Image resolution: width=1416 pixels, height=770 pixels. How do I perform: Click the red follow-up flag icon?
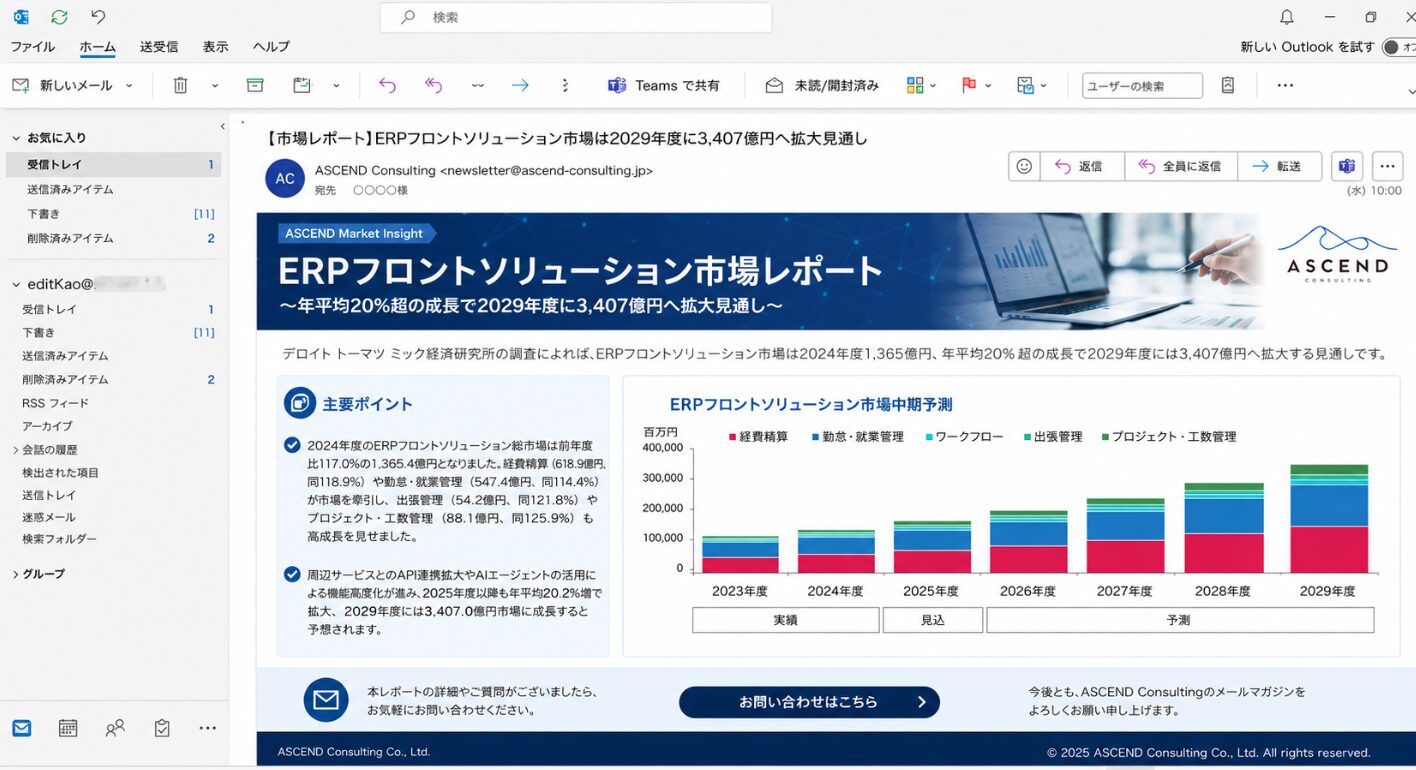click(968, 85)
